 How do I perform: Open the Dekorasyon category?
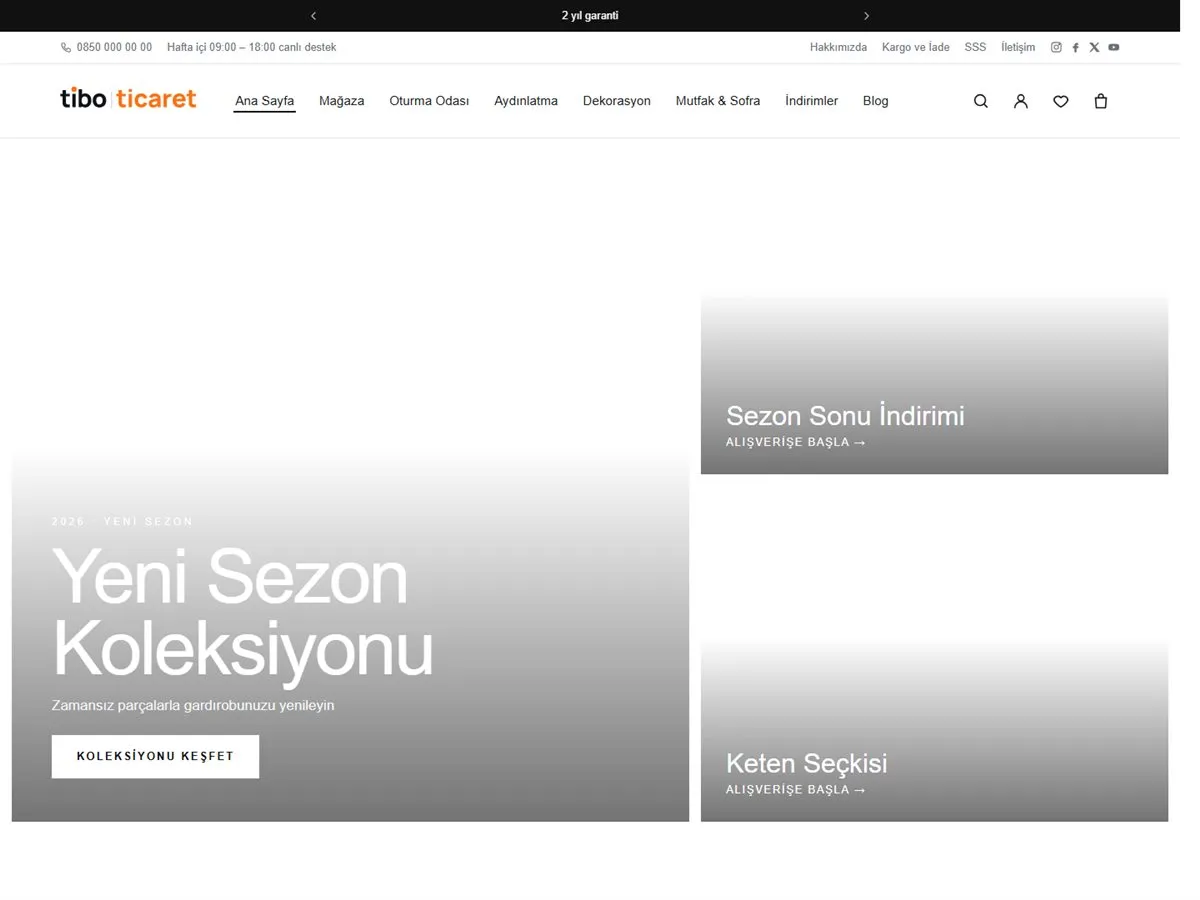(x=617, y=101)
